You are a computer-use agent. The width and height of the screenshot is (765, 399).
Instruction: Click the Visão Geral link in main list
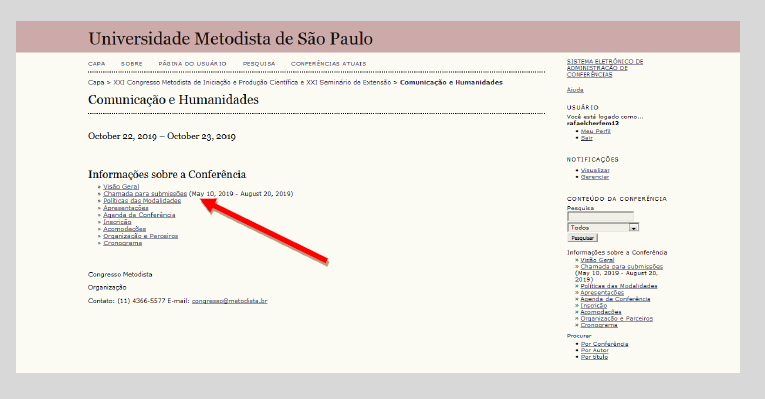click(x=121, y=187)
